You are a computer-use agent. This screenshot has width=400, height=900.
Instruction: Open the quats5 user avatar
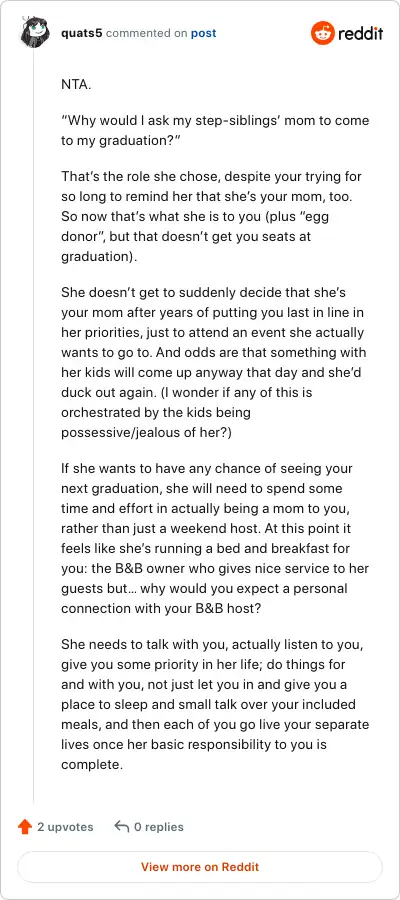pos(35,33)
